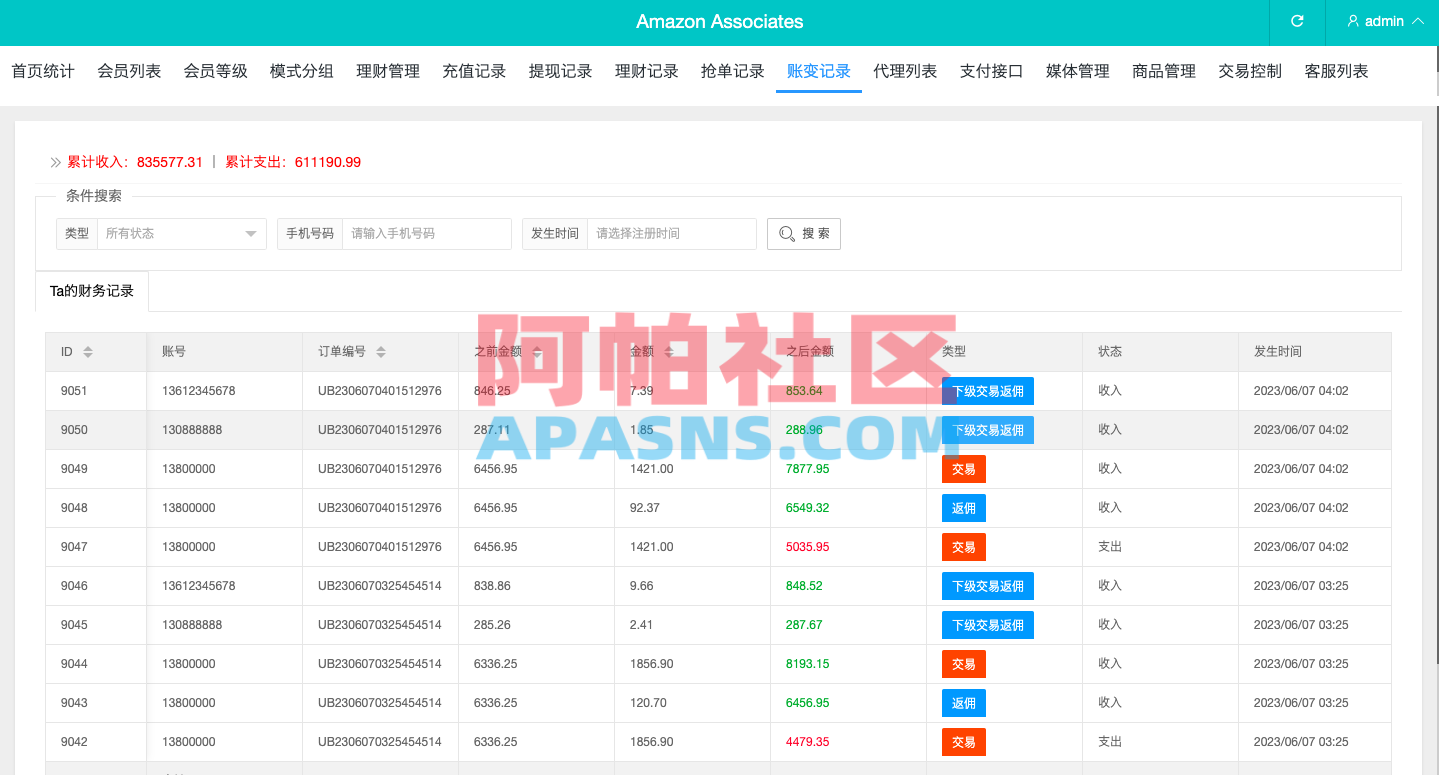Click 交易 tag in row 9044
This screenshot has width=1439, height=775.
tap(964, 664)
